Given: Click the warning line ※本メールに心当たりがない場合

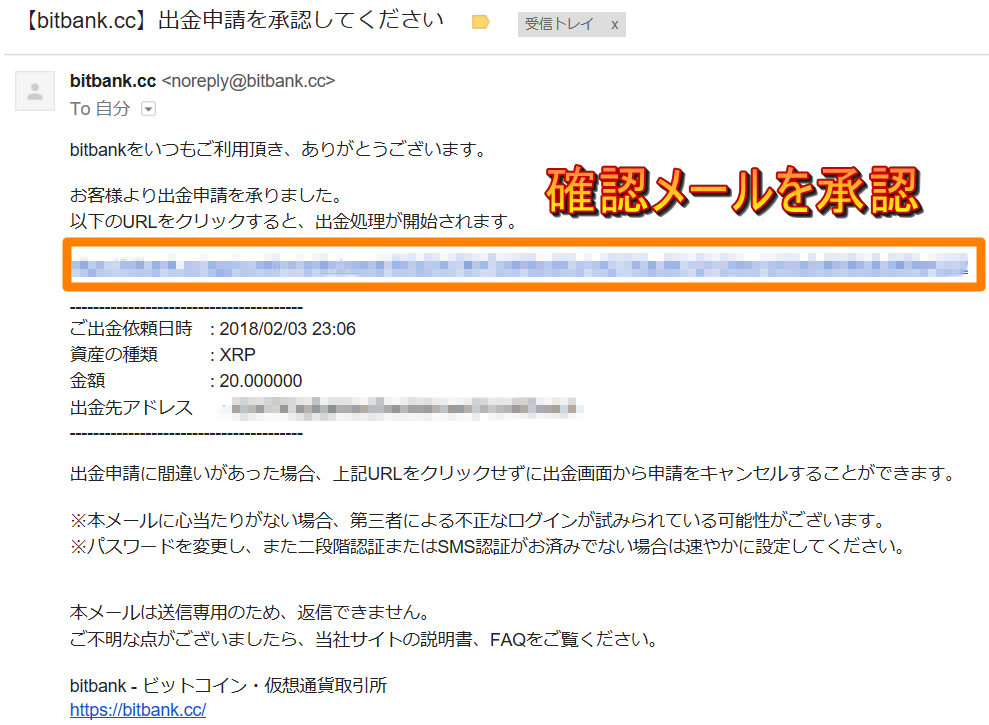Looking at the screenshot, I should tap(479, 521).
